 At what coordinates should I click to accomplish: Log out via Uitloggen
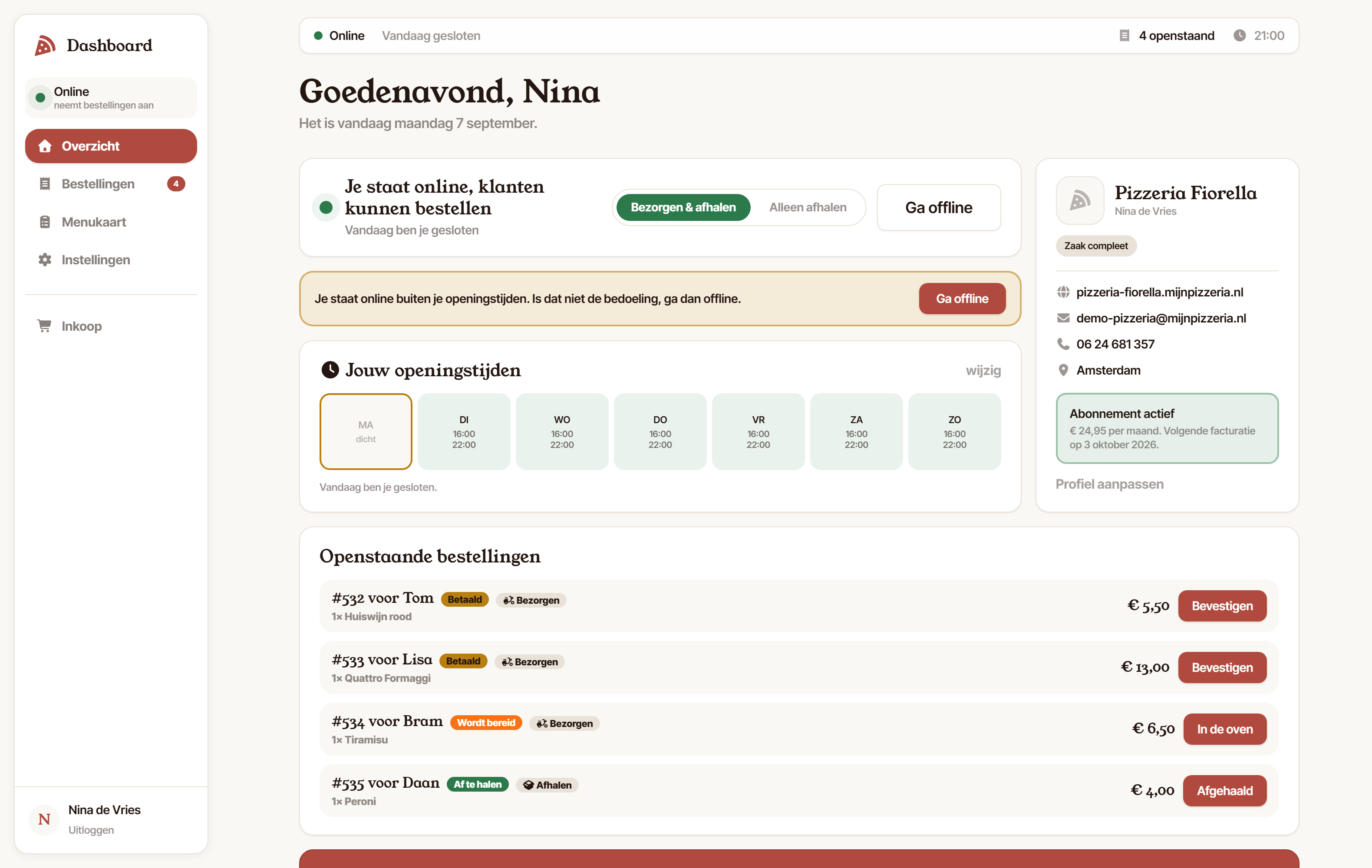[x=91, y=830]
